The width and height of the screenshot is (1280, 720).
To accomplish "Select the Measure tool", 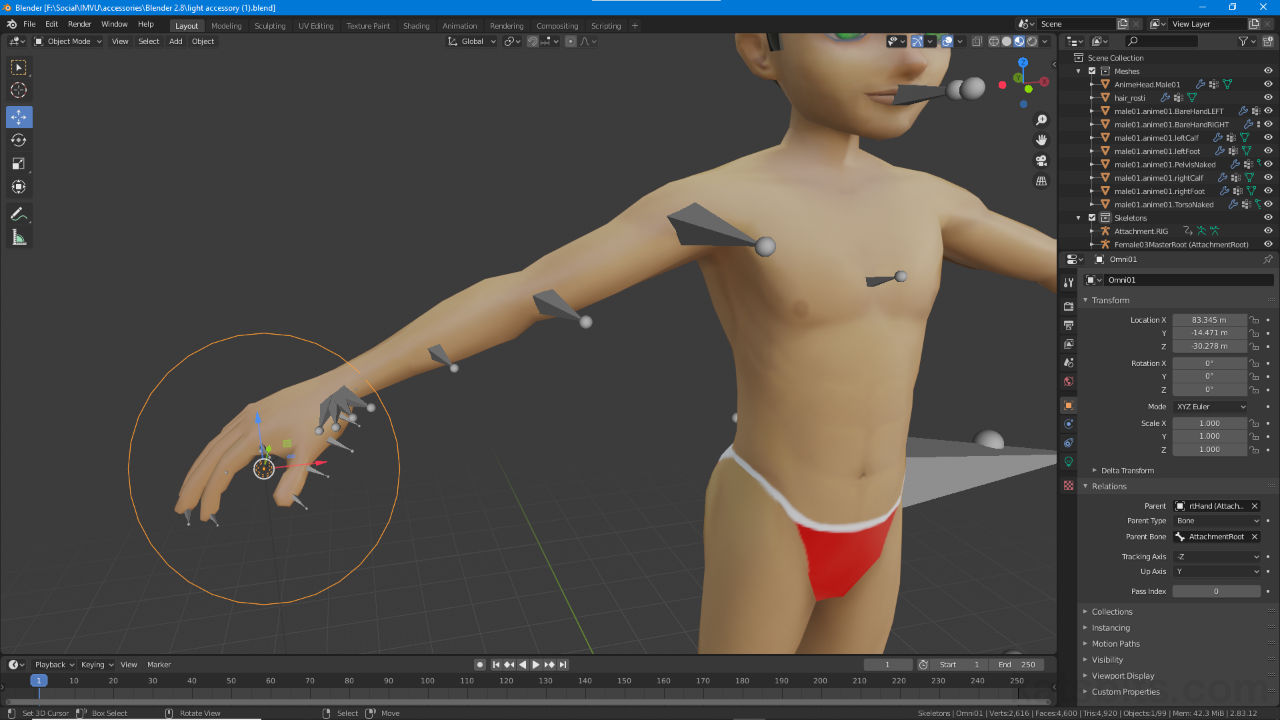I will [18, 237].
